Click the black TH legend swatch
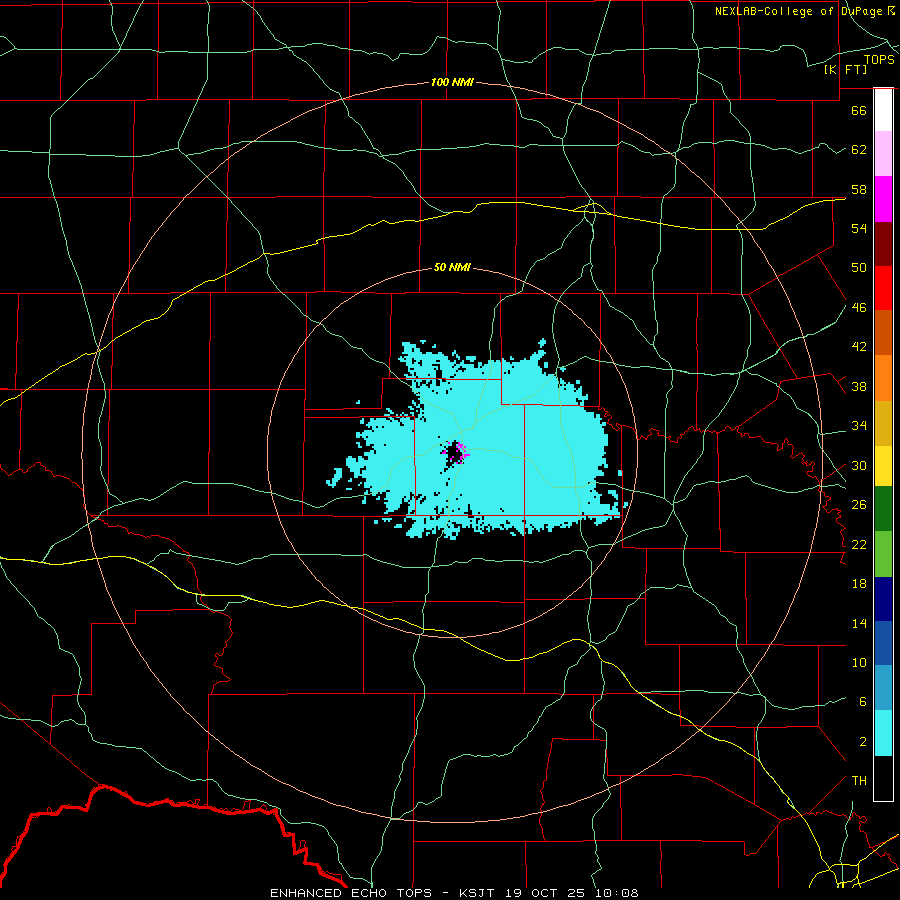This screenshot has height=900, width=900. click(x=883, y=778)
